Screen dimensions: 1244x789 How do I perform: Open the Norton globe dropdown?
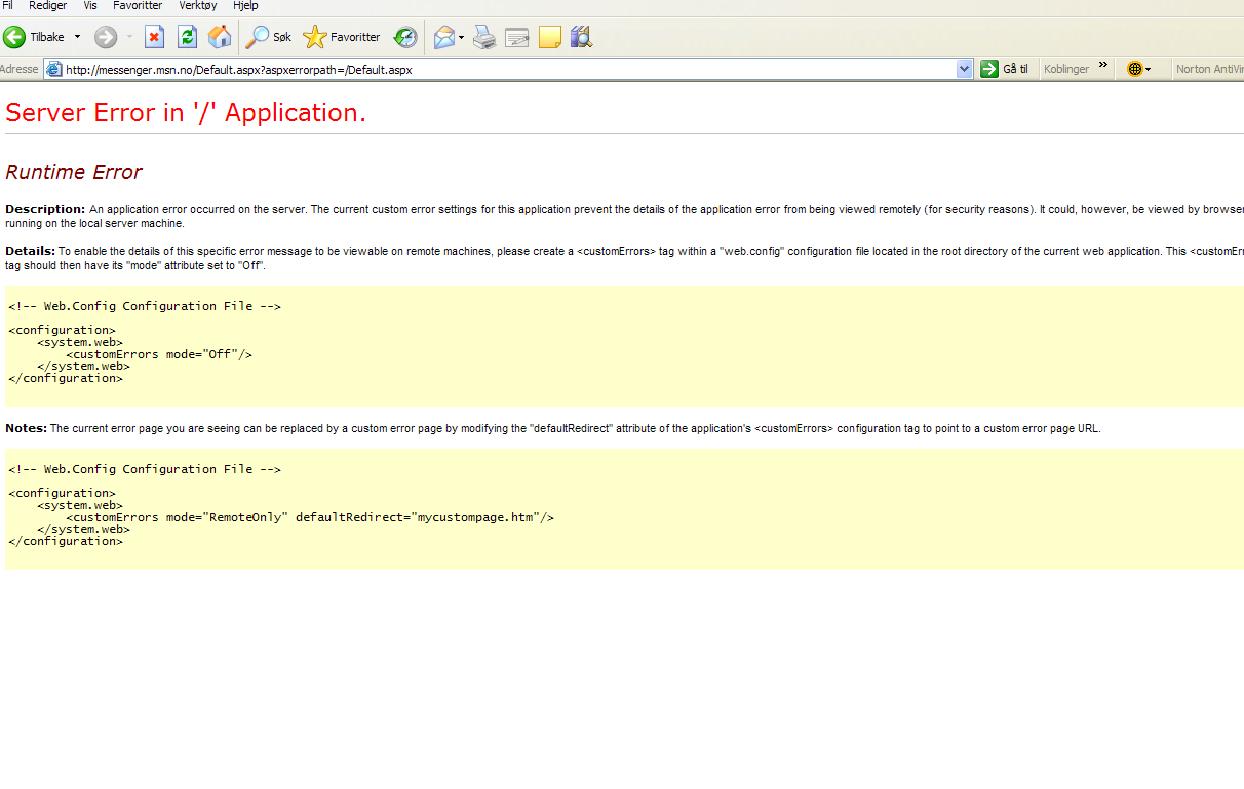click(1139, 69)
